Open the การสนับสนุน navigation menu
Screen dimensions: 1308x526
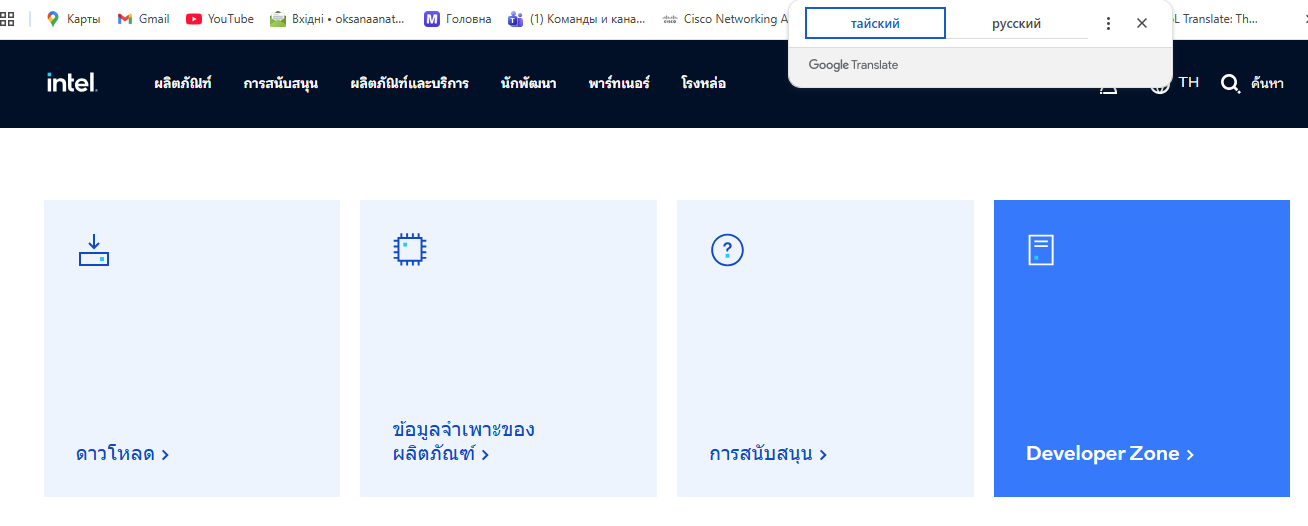pyautogui.click(x=281, y=84)
